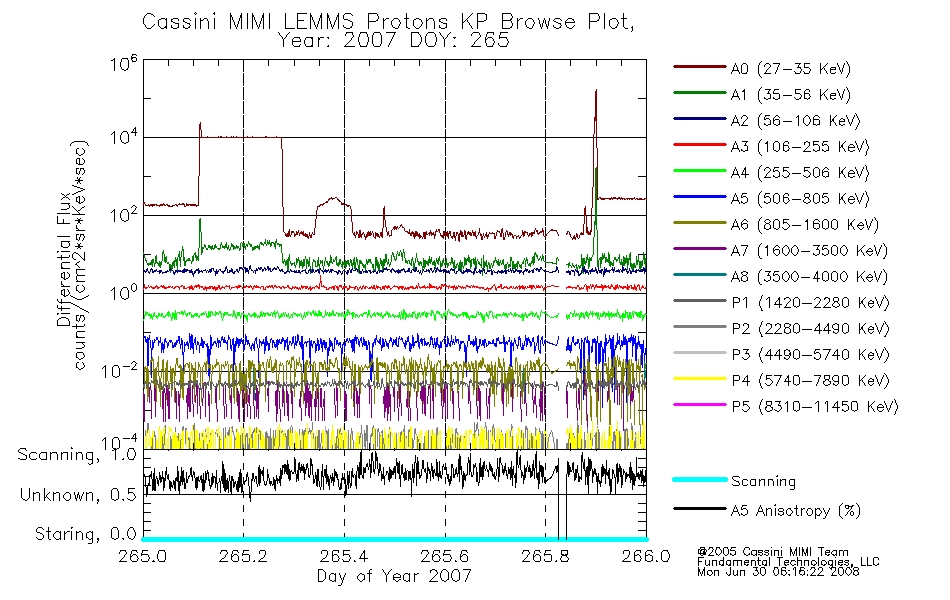Click the dark red A0 legend line

(700, 67)
